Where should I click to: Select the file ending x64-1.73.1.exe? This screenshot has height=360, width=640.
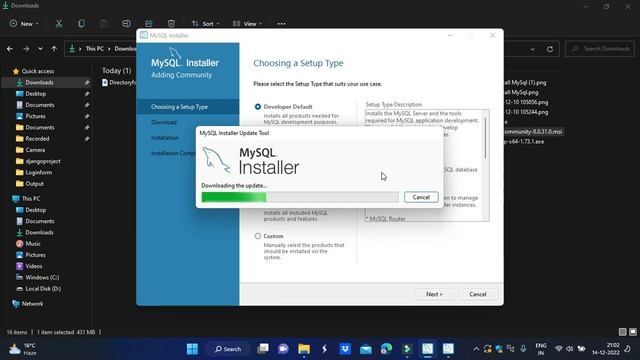point(524,141)
